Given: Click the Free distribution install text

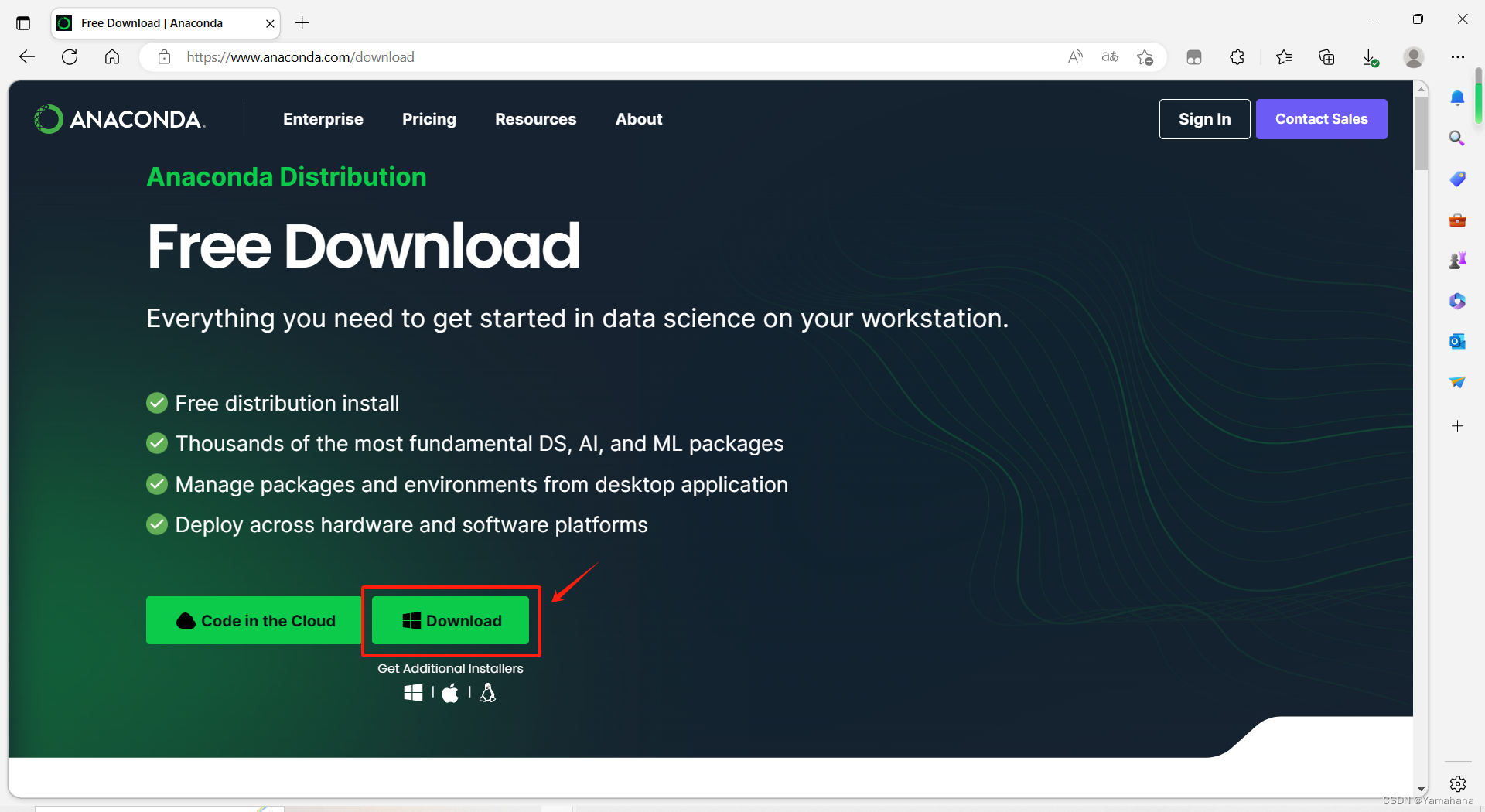Looking at the screenshot, I should pyautogui.click(x=287, y=403).
